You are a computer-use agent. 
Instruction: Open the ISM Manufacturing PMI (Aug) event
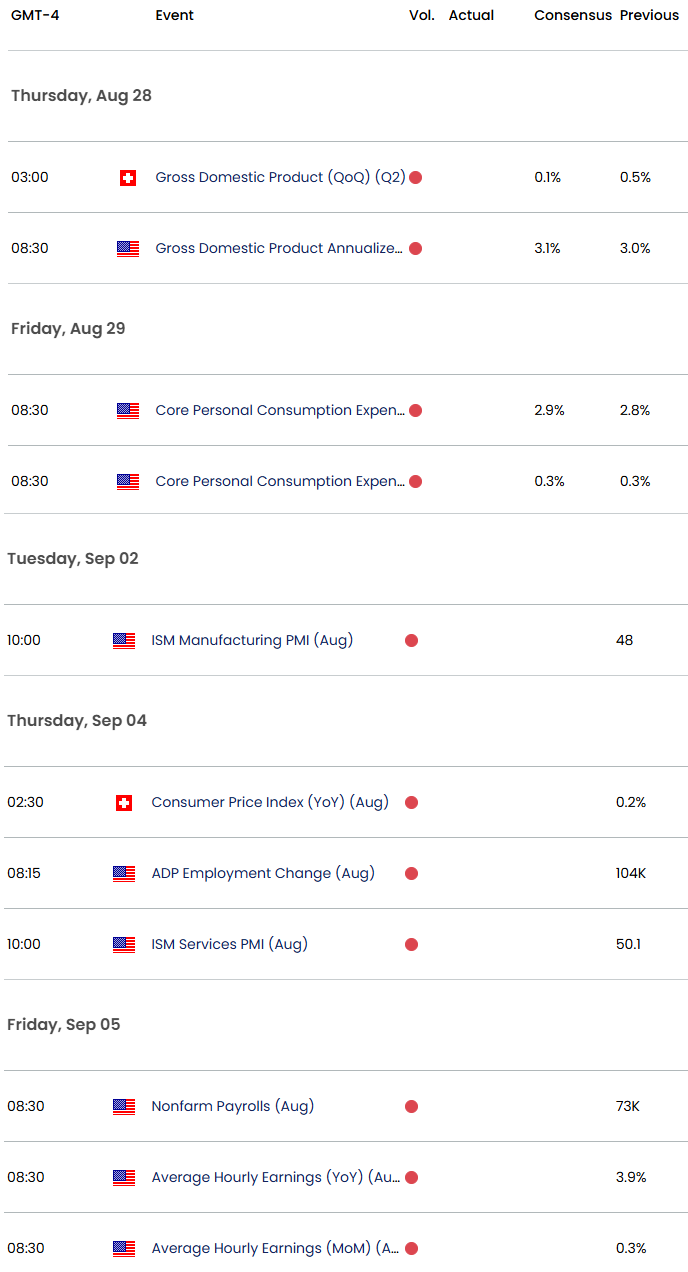point(252,641)
